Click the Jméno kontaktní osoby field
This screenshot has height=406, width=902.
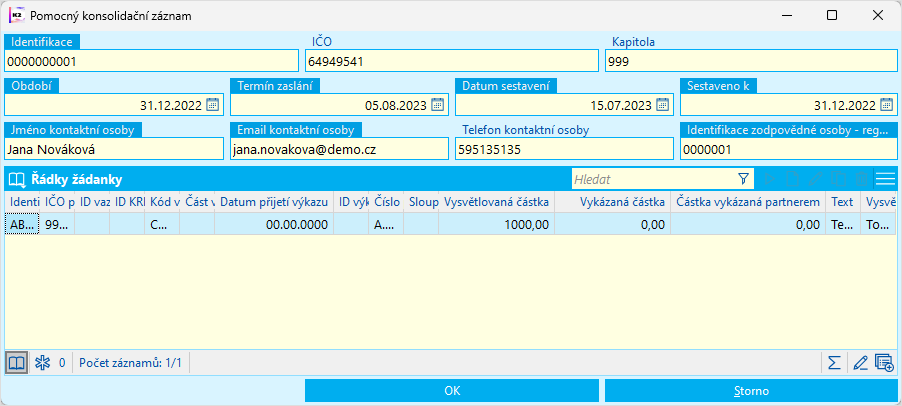[x=114, y=149]
